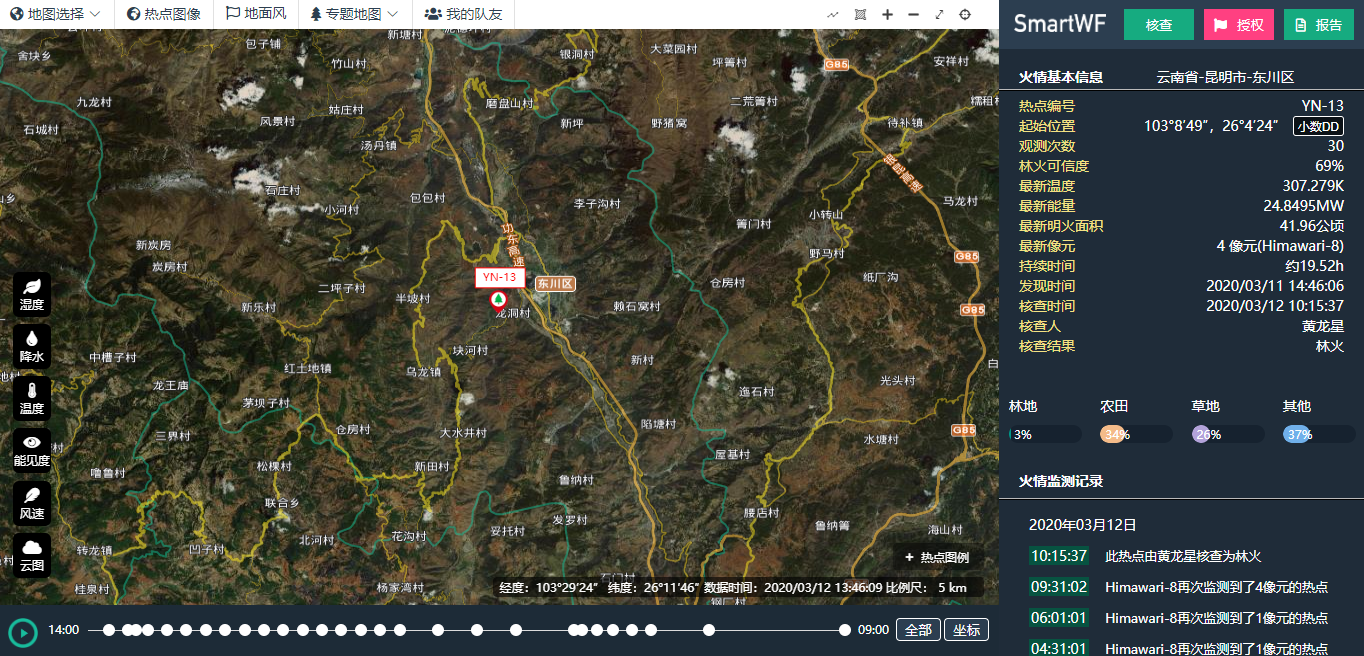Viewport: 1364px width, 656px height.
Task: Enable the 温度 temperature overlay
Action: (x=32, y=397)
